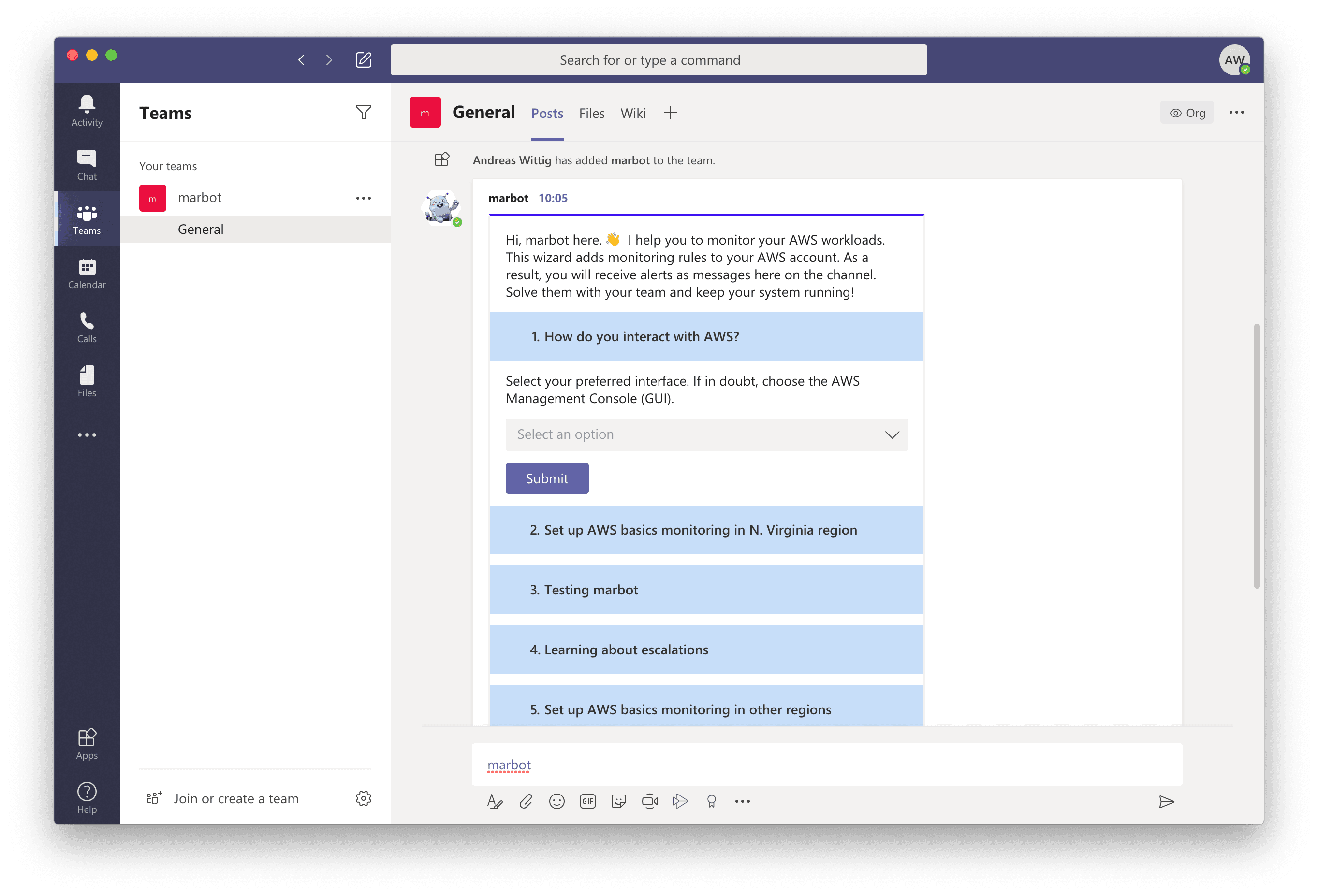Viewport: 1318px width, 896px height.
Task: Open the emoji picker in compose toolbar
Action: pos(556,801)
